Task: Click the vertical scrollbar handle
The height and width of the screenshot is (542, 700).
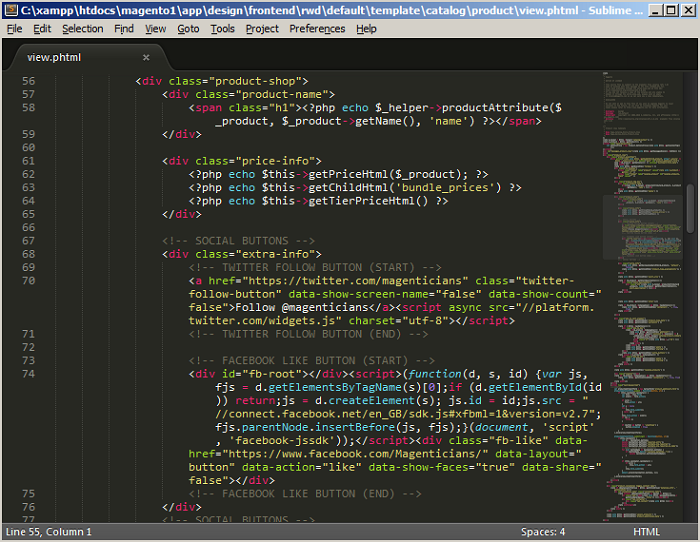Action: click(690, 208)
